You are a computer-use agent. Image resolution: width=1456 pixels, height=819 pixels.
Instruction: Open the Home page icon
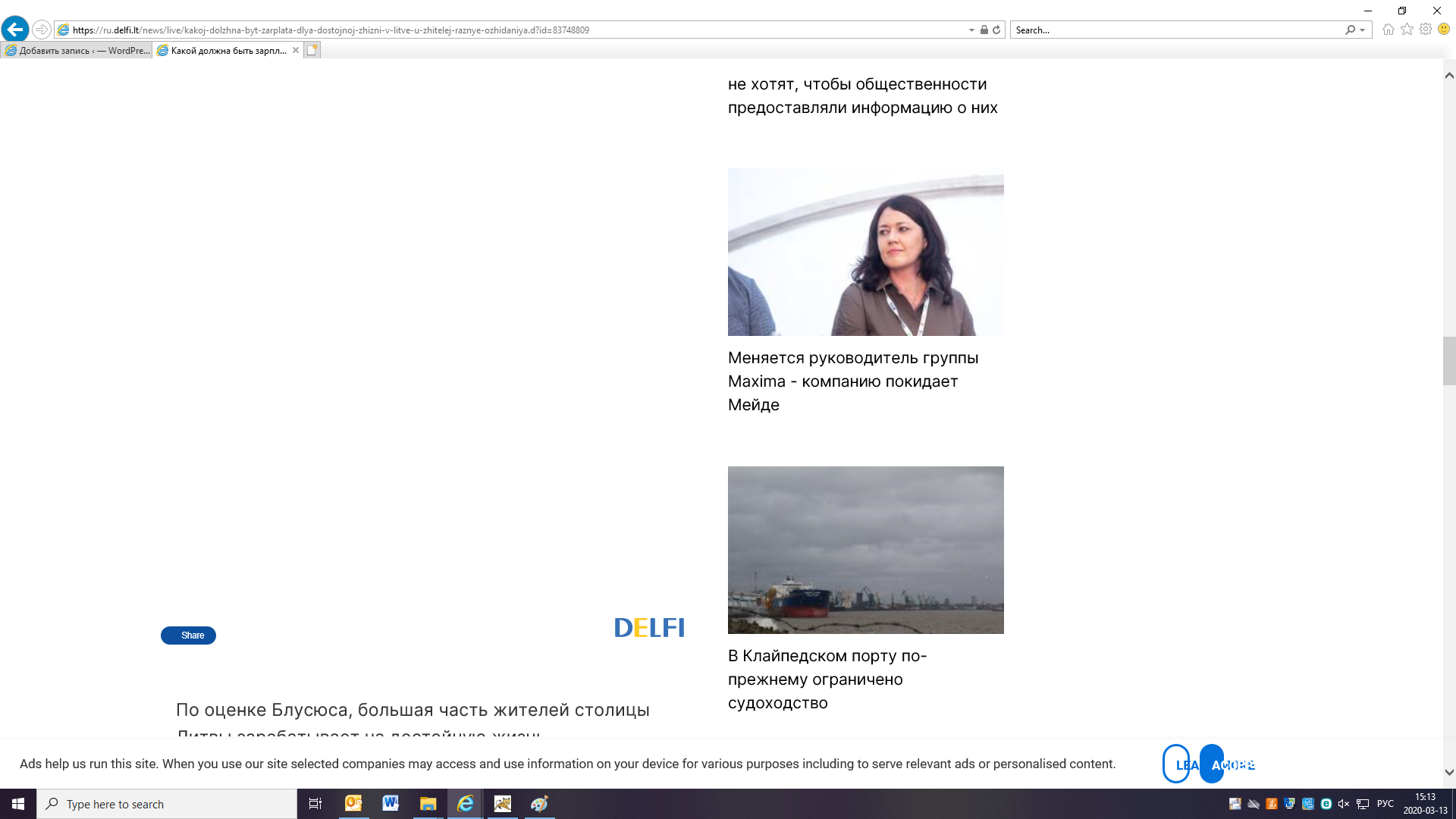tap(1389, 30)
